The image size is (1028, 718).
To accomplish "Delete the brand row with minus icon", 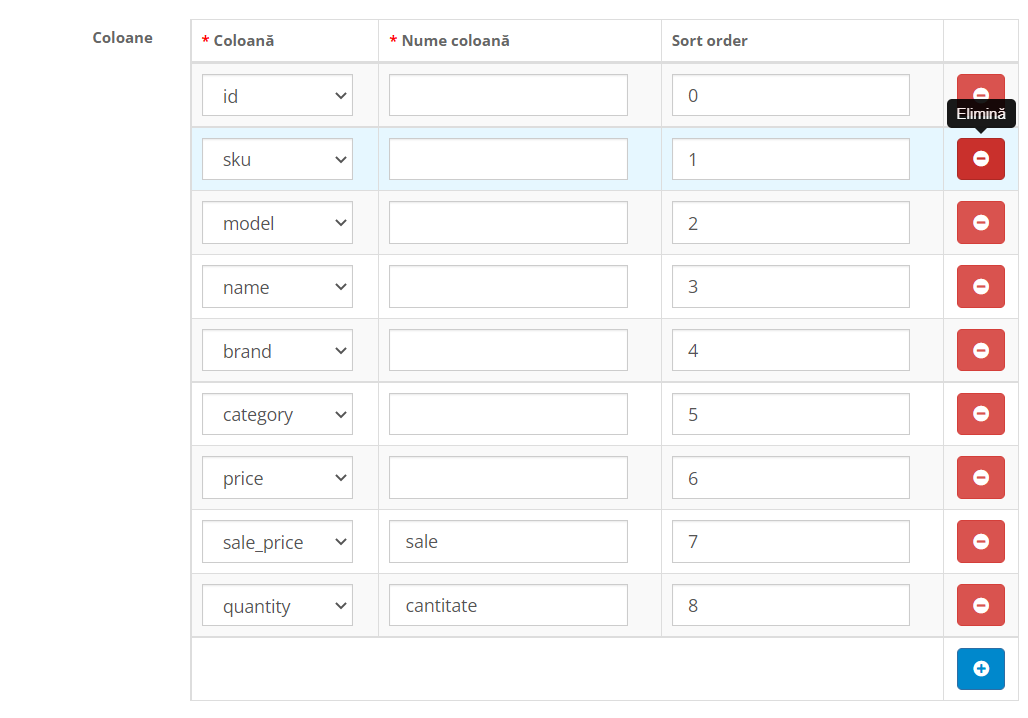I will pyautogui.click(x=980, y=351).
